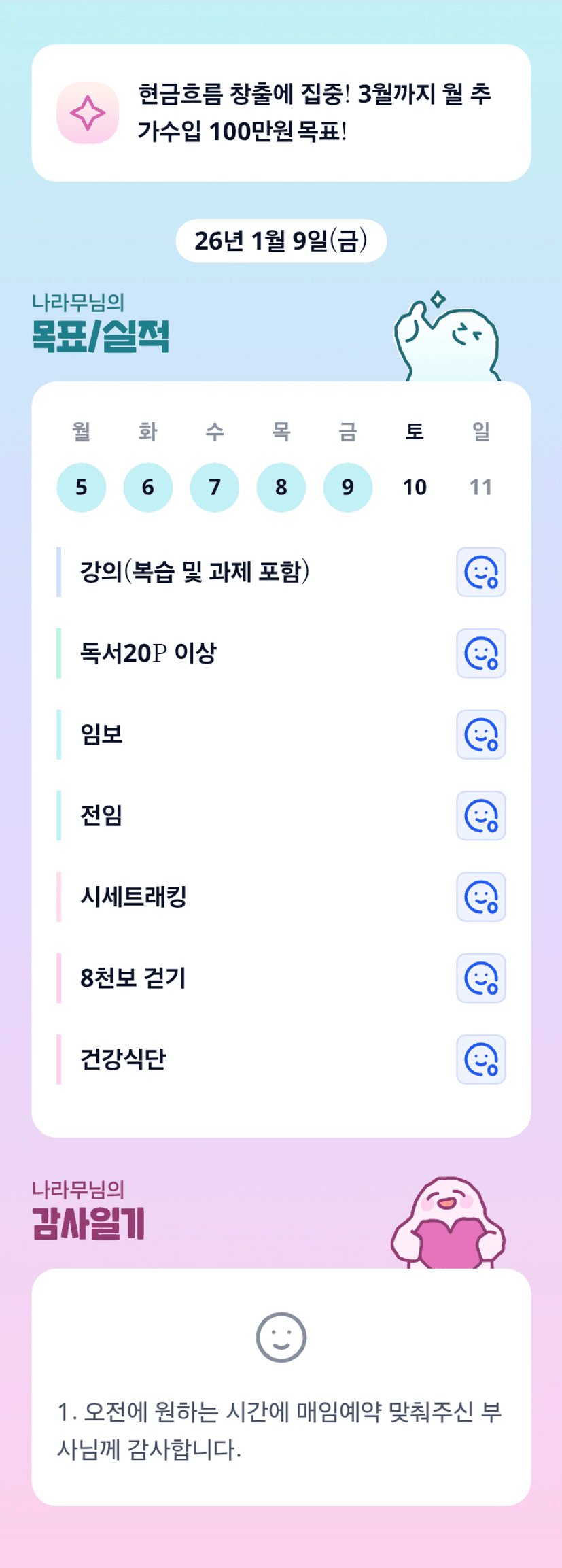This screenshot has width=562, height=1568.
Task: Tap the smiley icon for 전임
Action: (480, 816)
